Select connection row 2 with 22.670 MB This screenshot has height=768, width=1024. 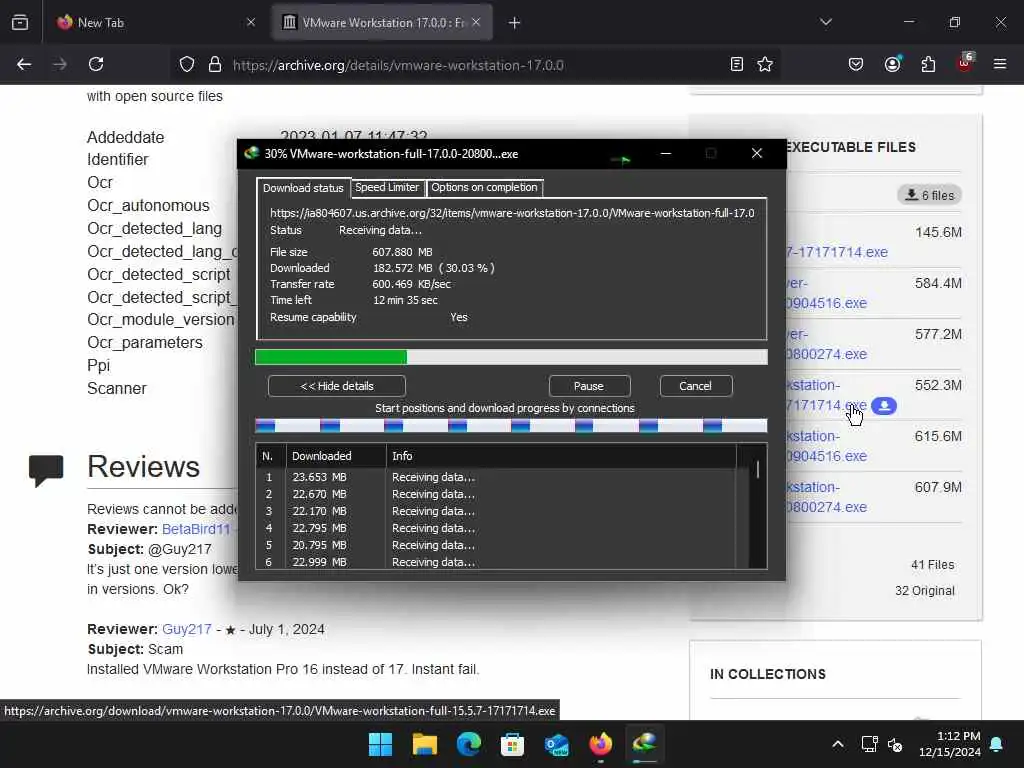coord(496,494)
